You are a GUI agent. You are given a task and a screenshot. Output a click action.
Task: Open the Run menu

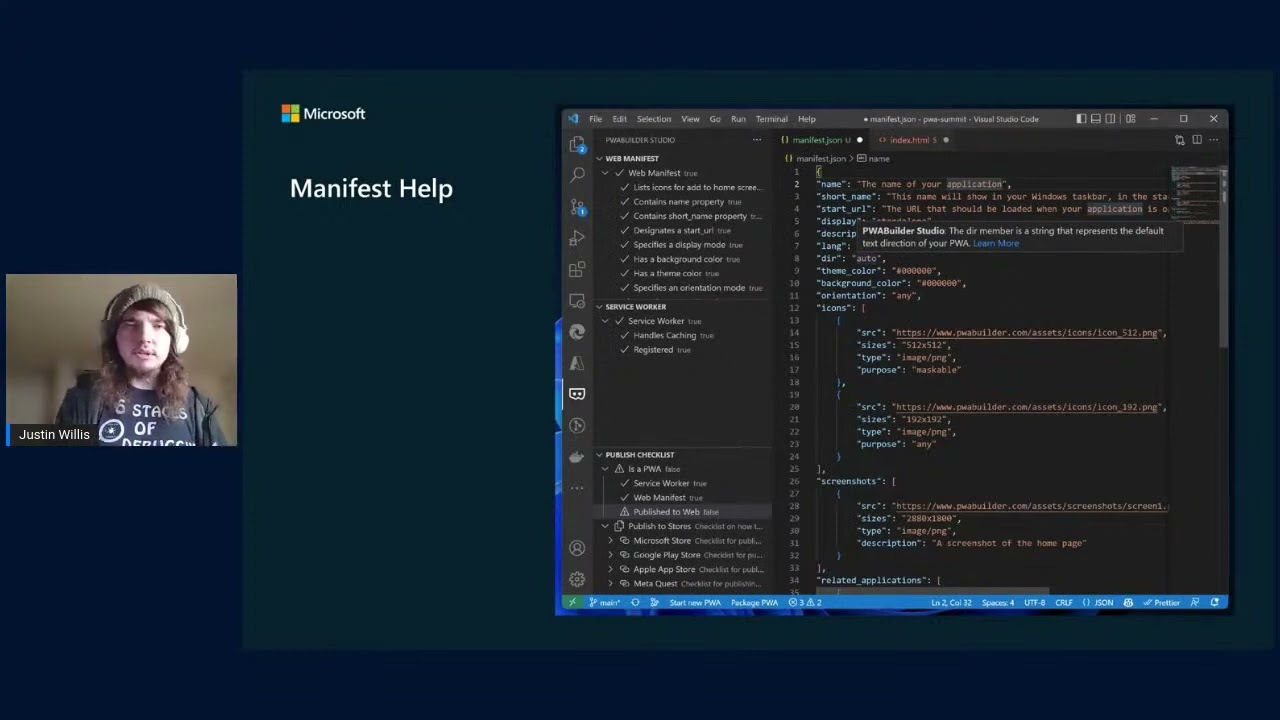[738, 119]
